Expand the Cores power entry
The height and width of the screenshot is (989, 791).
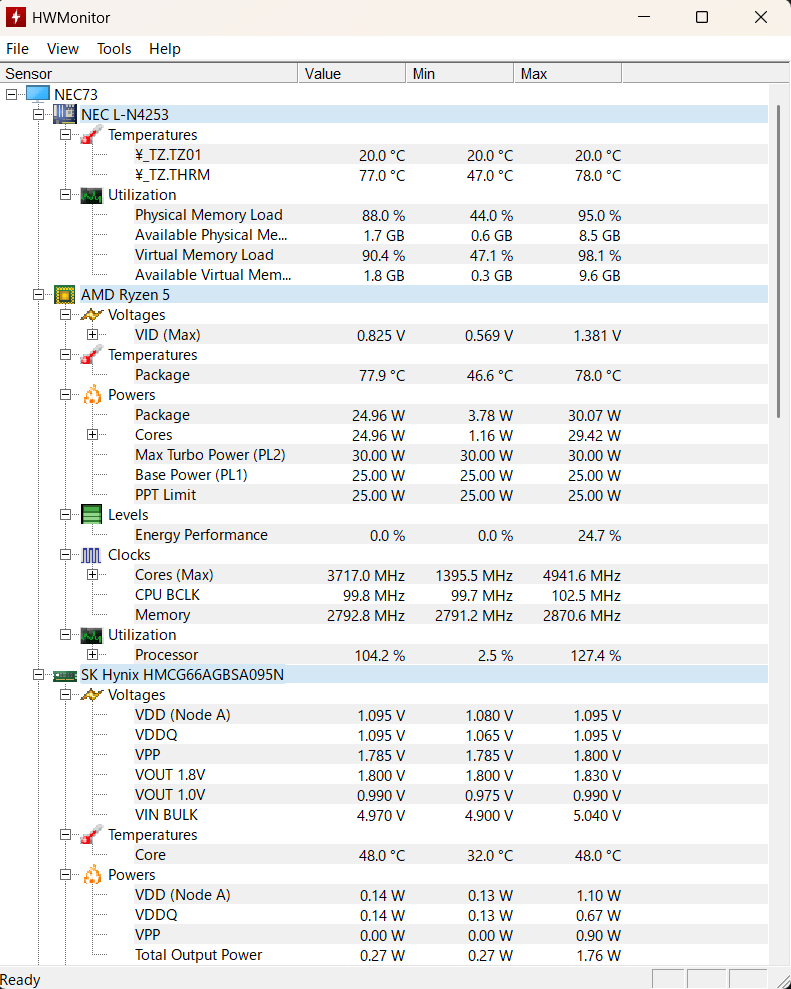pyautogui.click(x=92, y=435)
